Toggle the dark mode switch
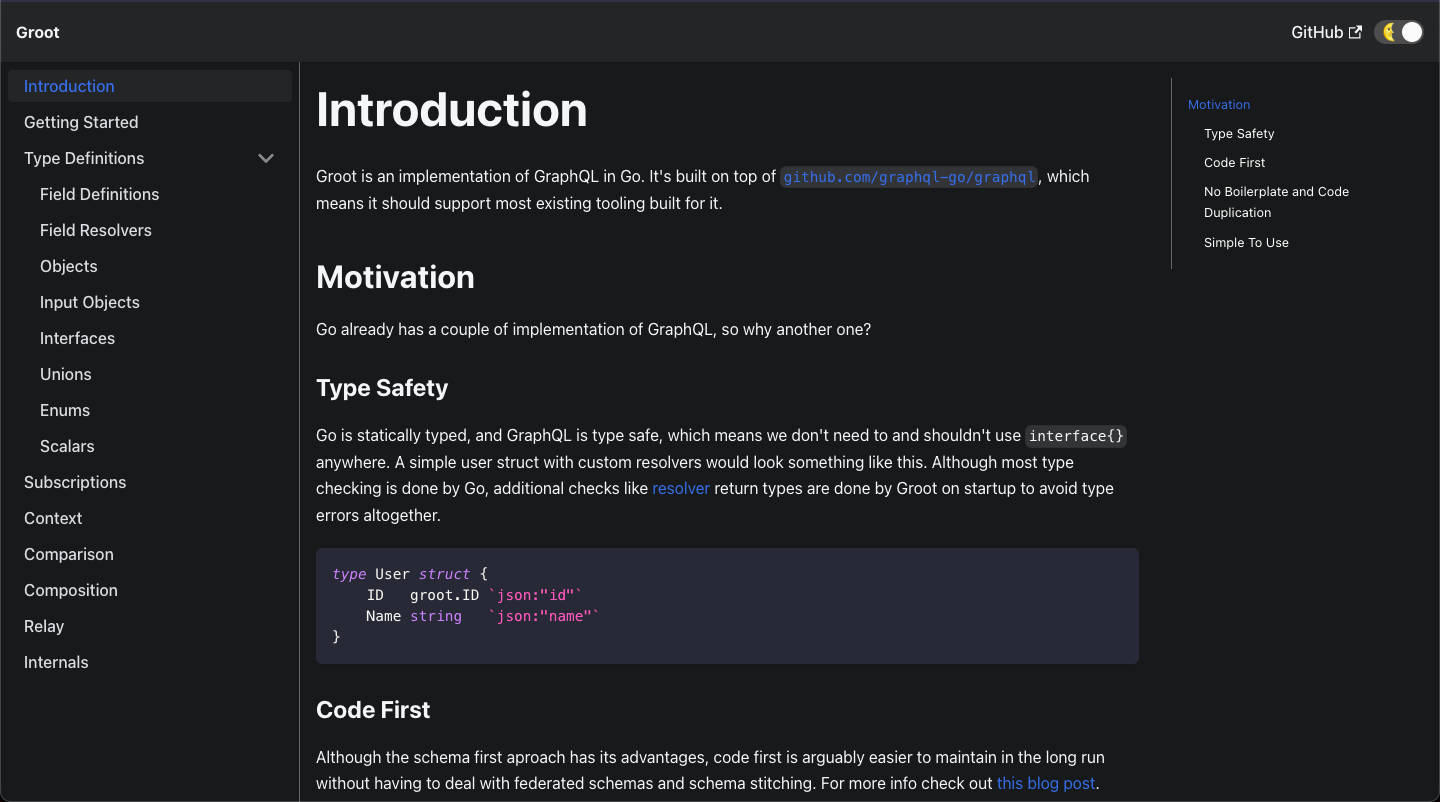The width and height of the screenshot is (1440, 802). pos(1398,32)
